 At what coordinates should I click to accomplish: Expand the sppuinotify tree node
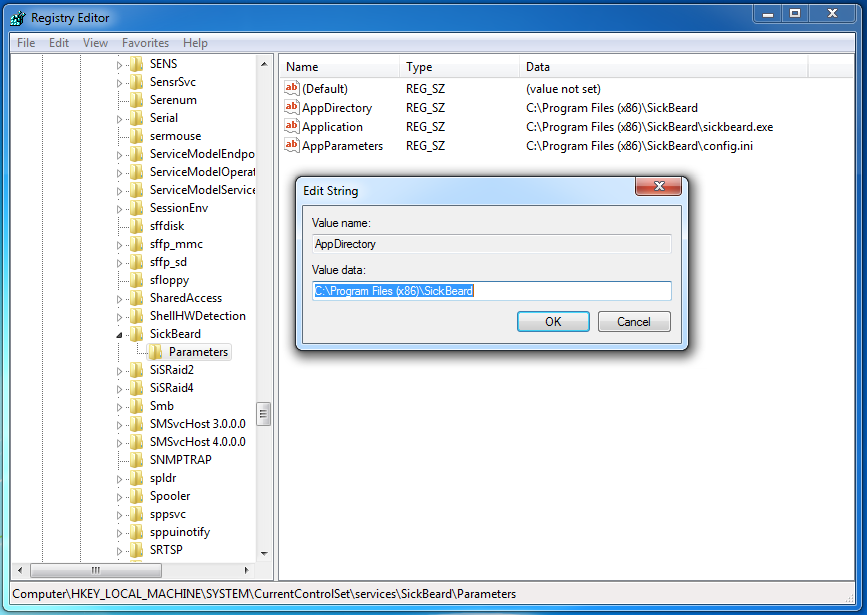pos(119,534)
